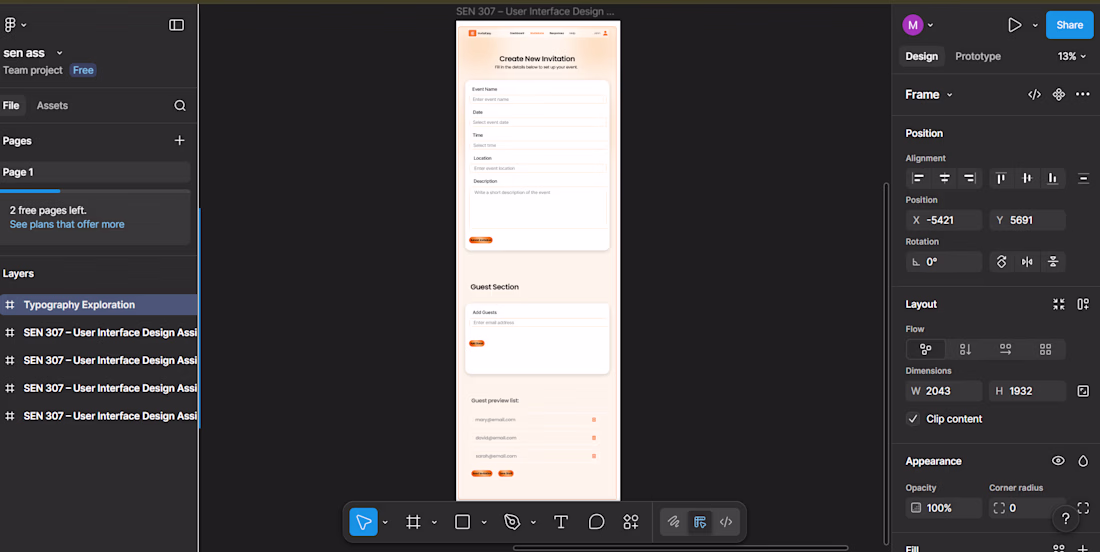Switch to the File tab
Viewport: 1100px width, 552px height.
11,105
